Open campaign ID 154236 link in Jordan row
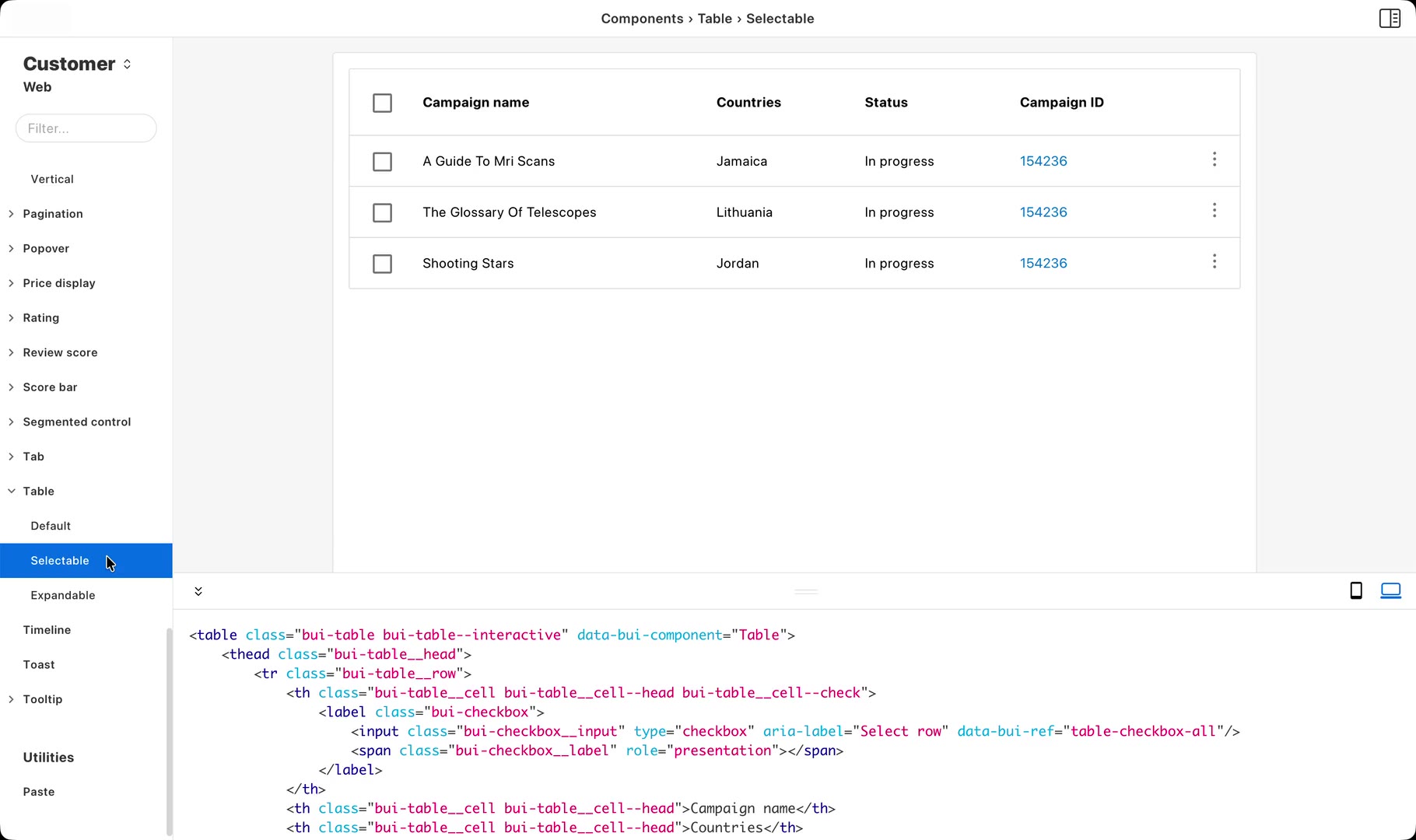The height and width of the screenshot is (840, 1416). click(x=1043, y=263)
